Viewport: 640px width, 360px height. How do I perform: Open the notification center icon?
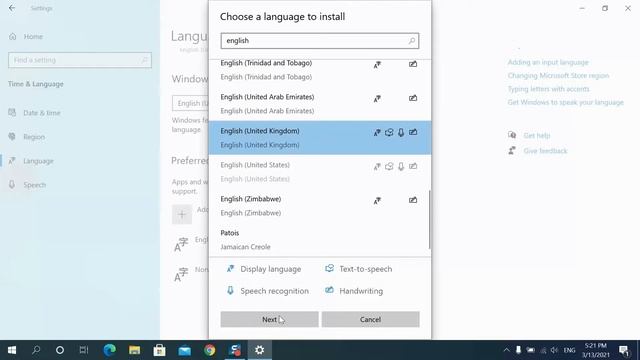point(624,350)
